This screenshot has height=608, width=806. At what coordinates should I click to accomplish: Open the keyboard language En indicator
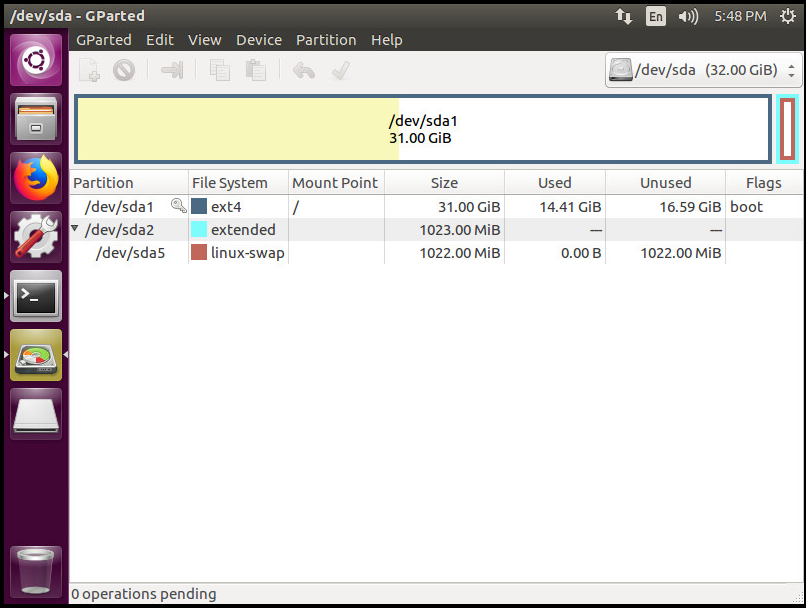[655, 16]
